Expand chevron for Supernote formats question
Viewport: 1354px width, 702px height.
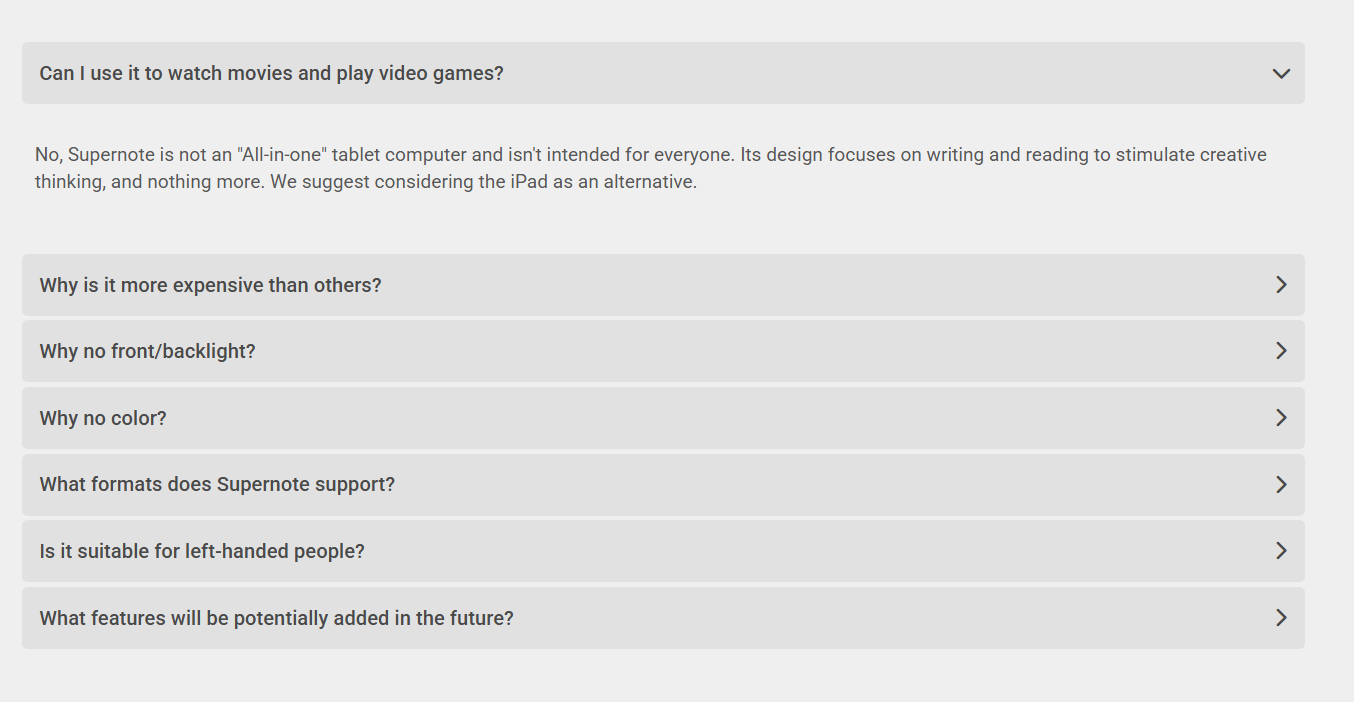[1281, 485]
